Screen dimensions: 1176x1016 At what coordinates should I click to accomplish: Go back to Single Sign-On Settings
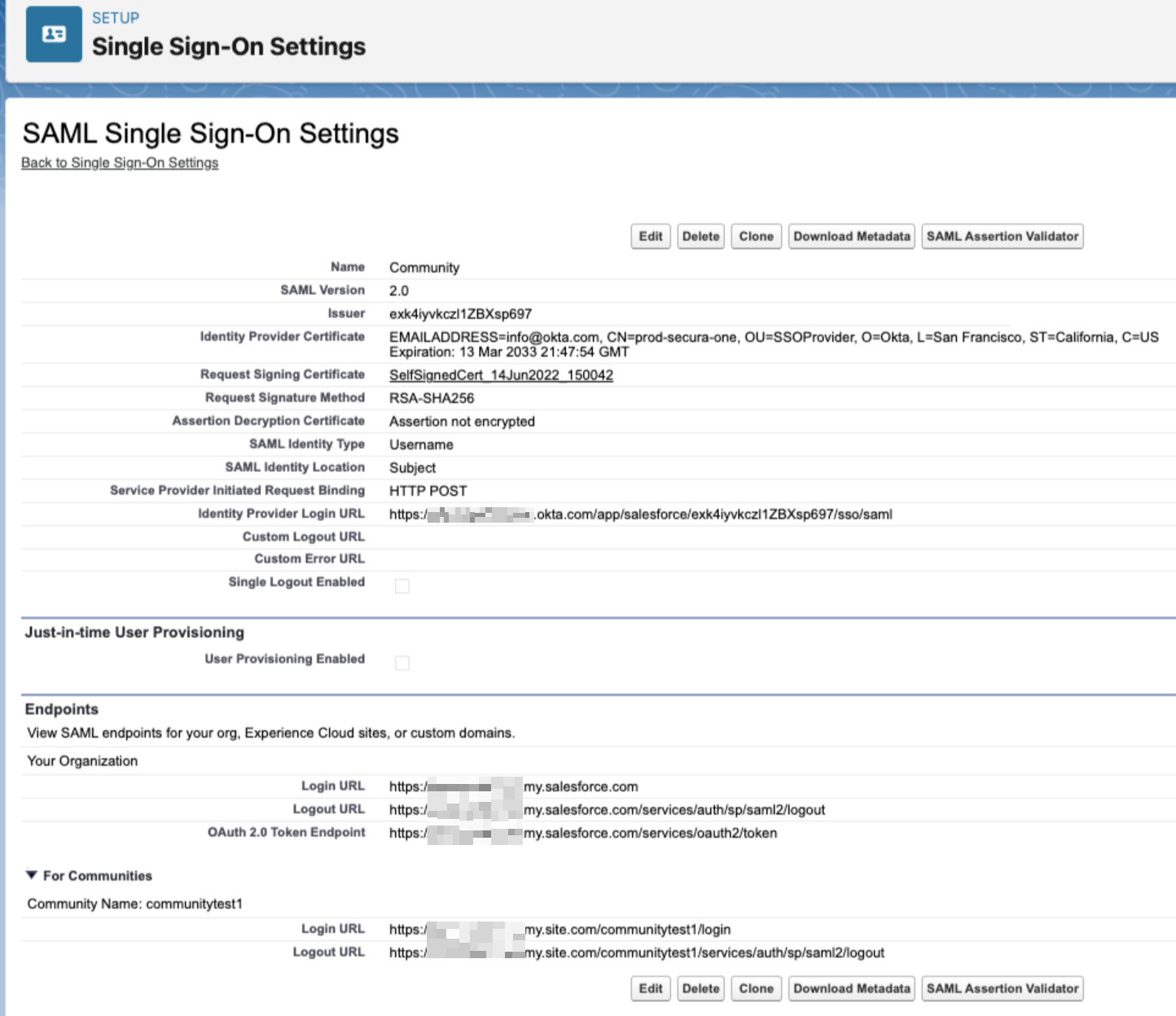click(x=120, y=162)
